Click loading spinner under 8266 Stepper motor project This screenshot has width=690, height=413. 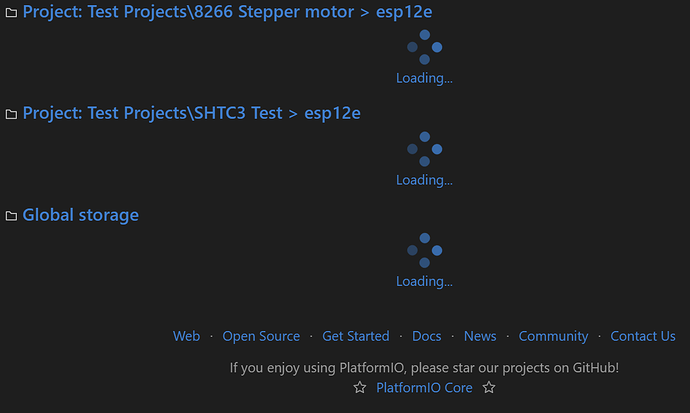(x=424, y=47)
